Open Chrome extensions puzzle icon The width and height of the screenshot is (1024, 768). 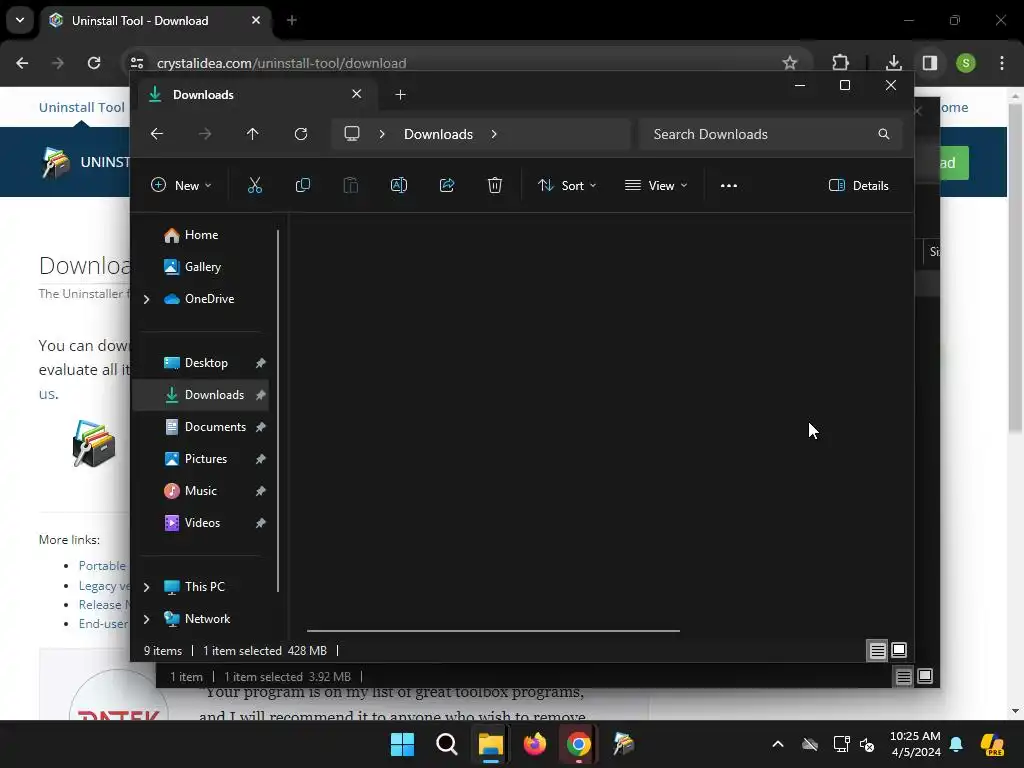point(840,63)
